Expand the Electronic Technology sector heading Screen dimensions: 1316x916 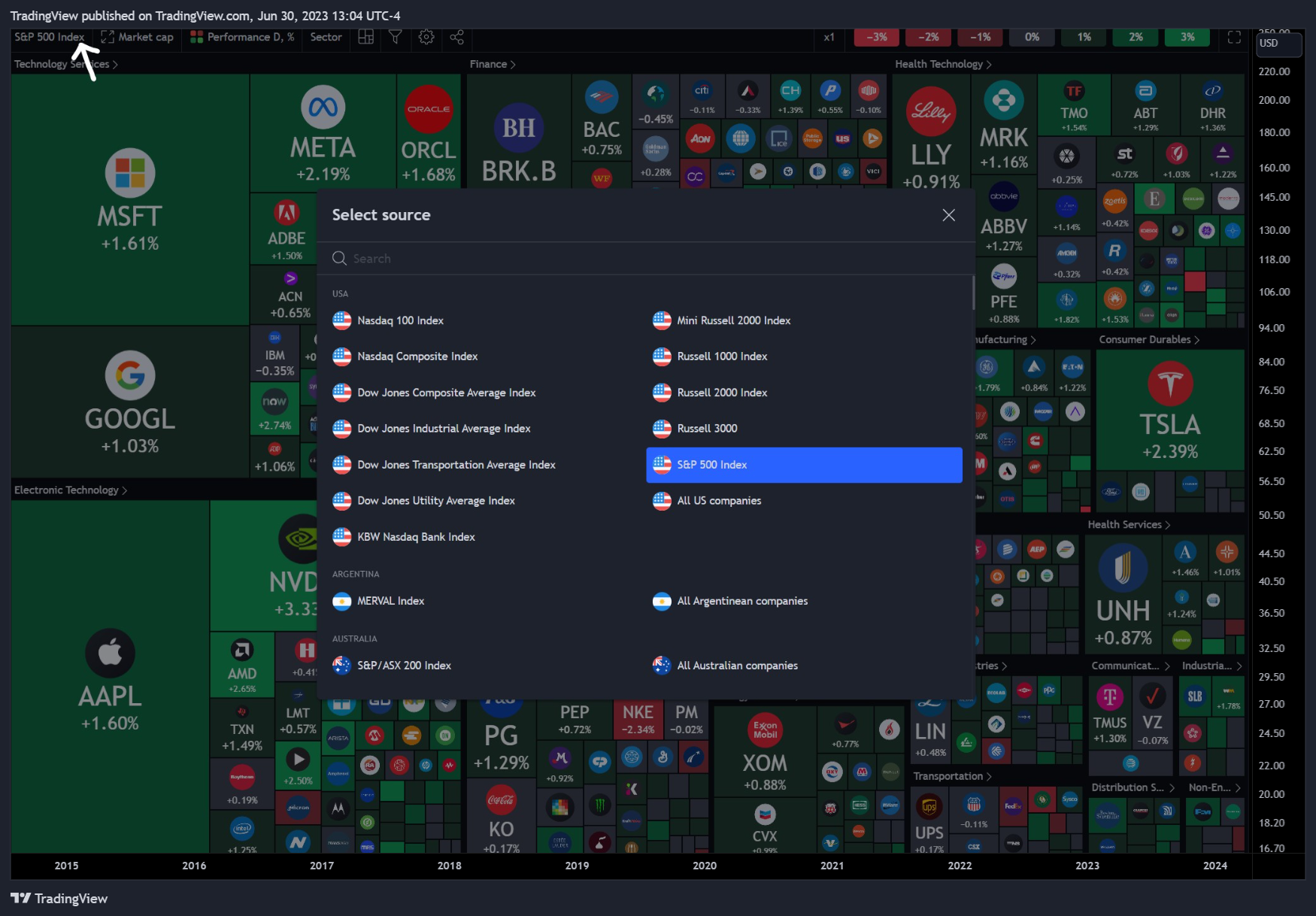pyautogui.click(x=71, y=490)
